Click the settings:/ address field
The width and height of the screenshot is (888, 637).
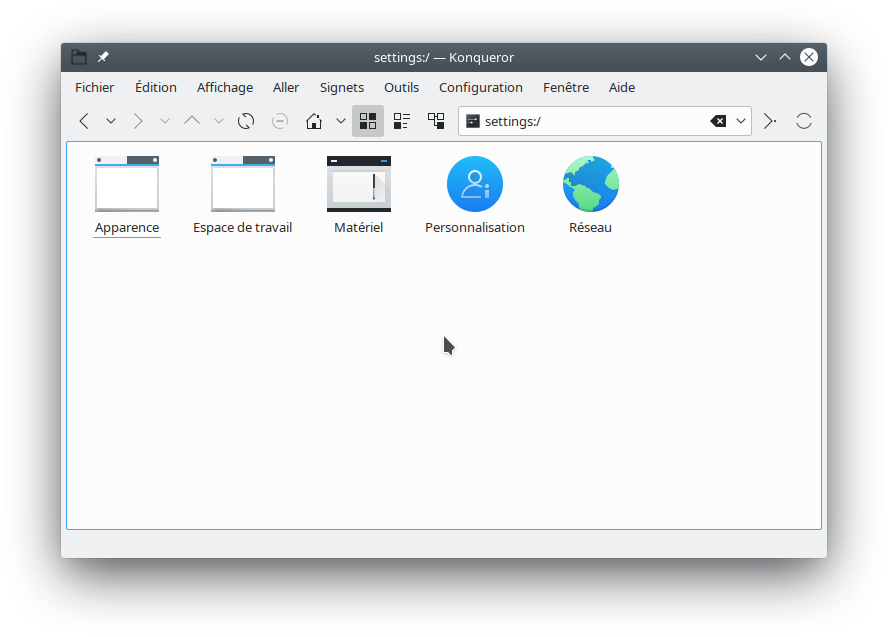pyautogui.click(x=590, y=121)
